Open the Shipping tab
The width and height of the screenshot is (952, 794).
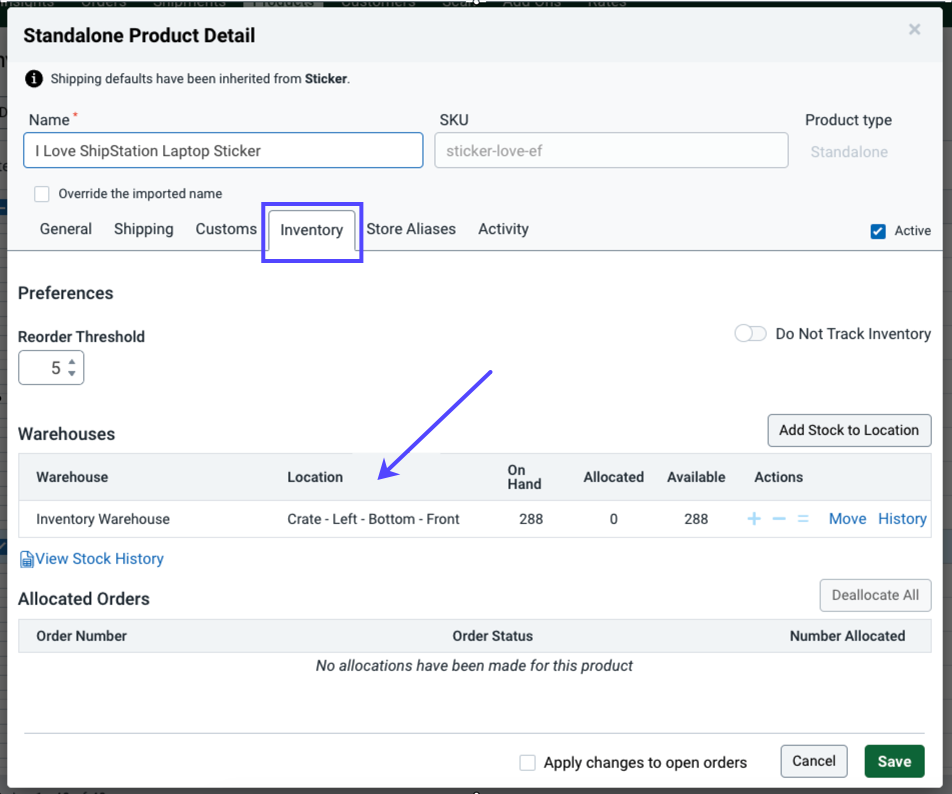[x=143, y=229]
